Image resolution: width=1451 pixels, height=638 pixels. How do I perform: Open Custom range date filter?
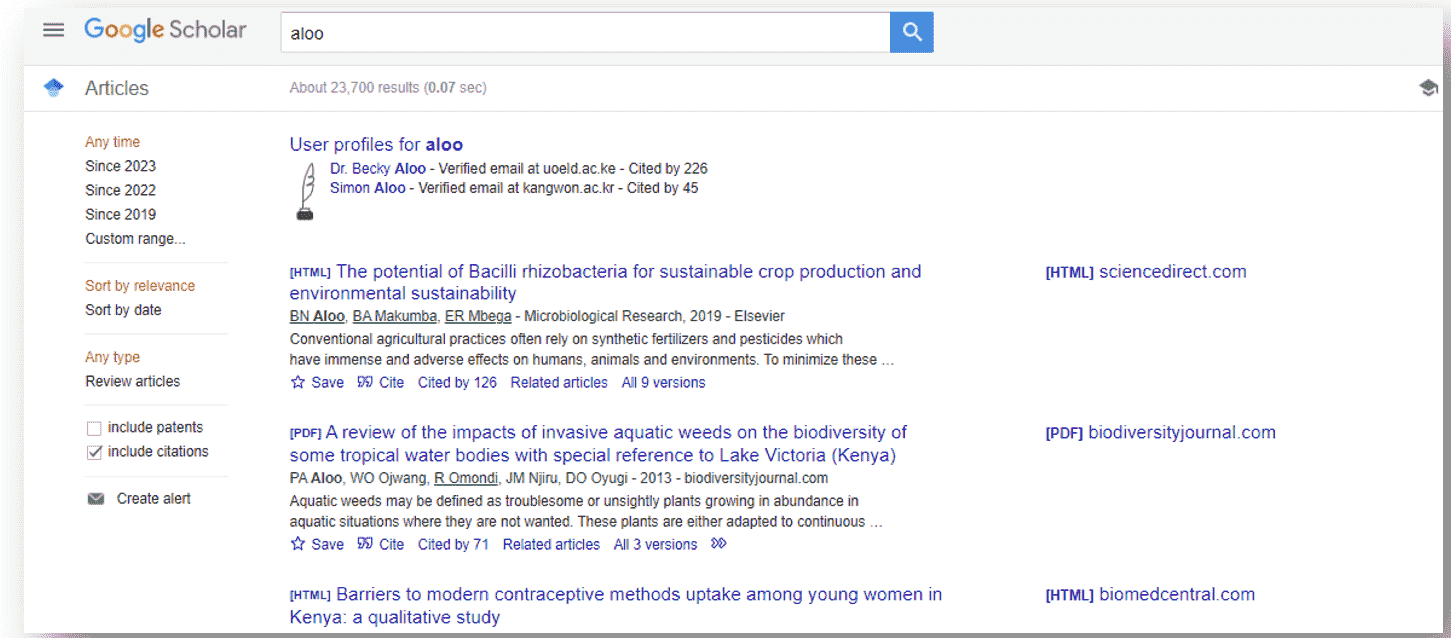tap(135, 238)
